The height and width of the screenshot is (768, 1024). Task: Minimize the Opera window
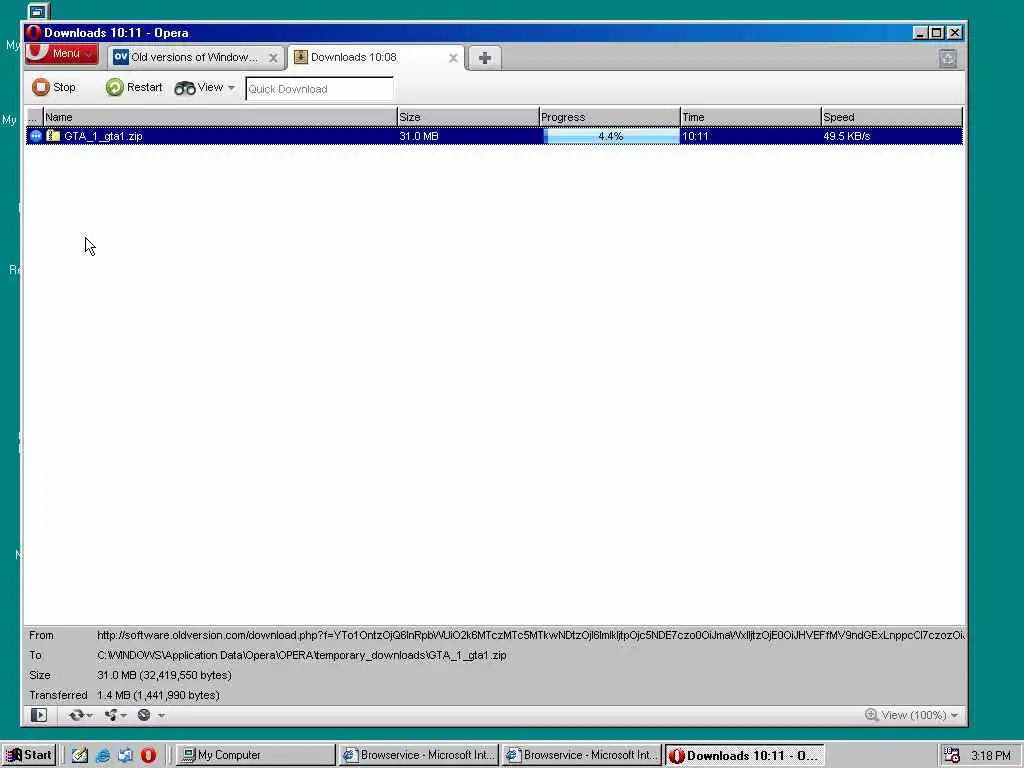[x=920, y=33]
